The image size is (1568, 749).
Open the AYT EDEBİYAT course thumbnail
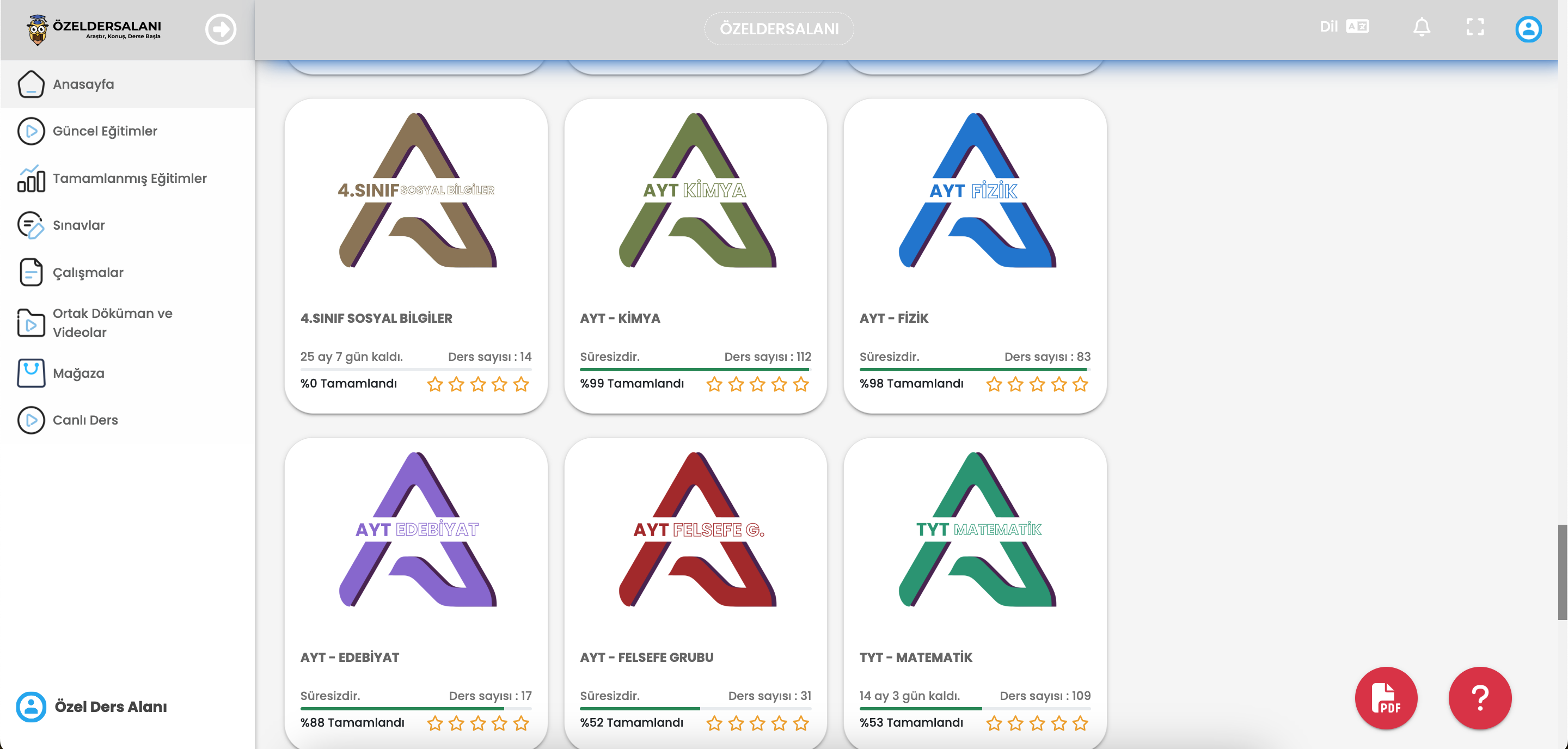(x=417, y=529)
